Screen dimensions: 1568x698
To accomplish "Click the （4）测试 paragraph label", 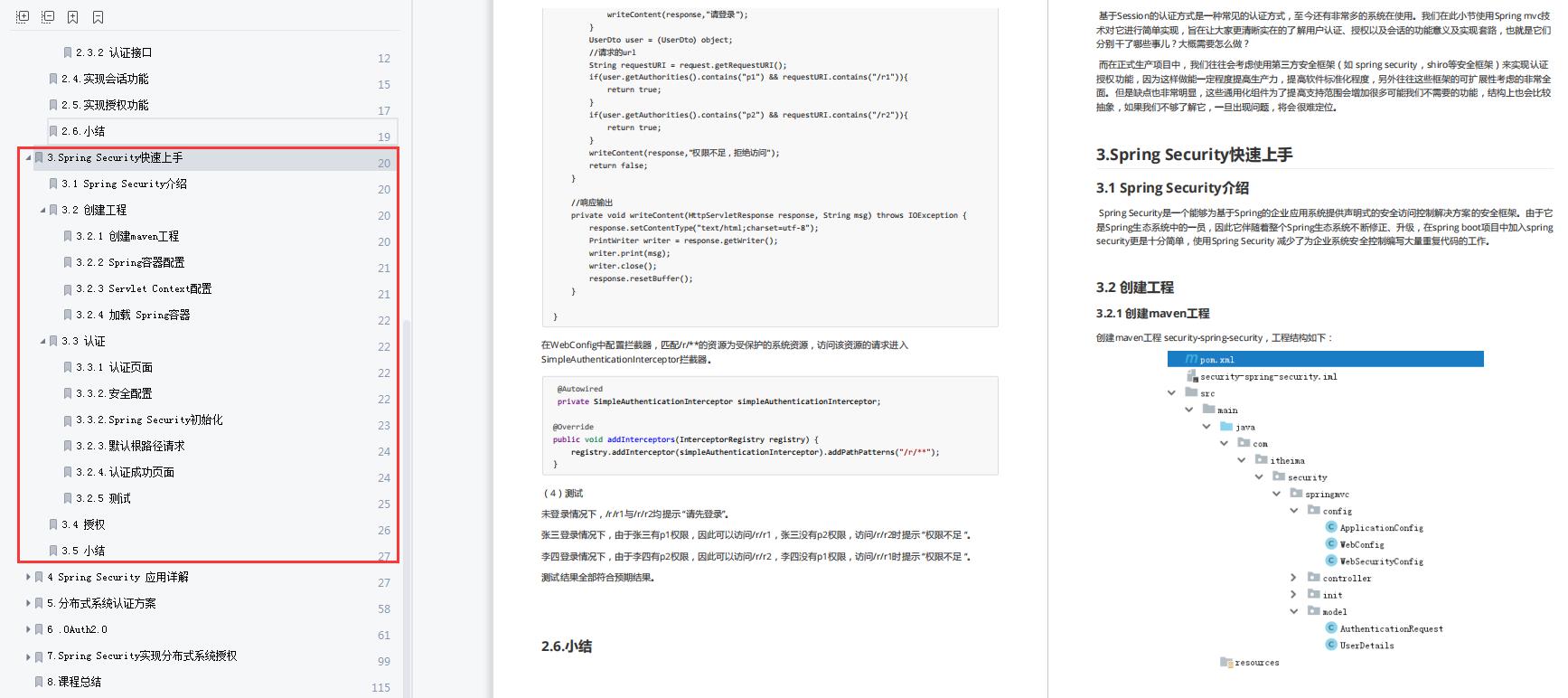I will (562, 494).
